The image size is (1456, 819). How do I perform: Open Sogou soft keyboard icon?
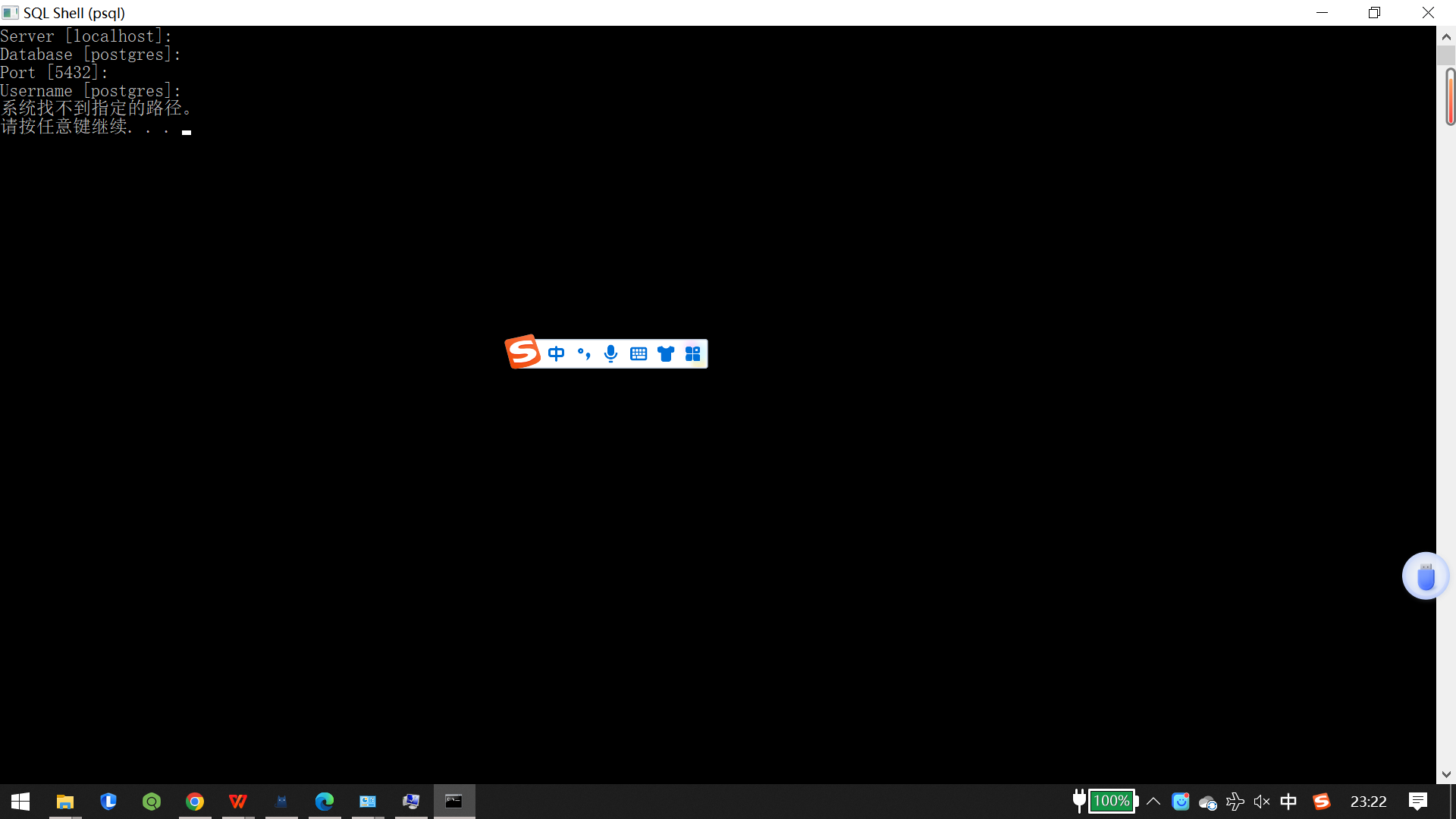click(639, 354)
